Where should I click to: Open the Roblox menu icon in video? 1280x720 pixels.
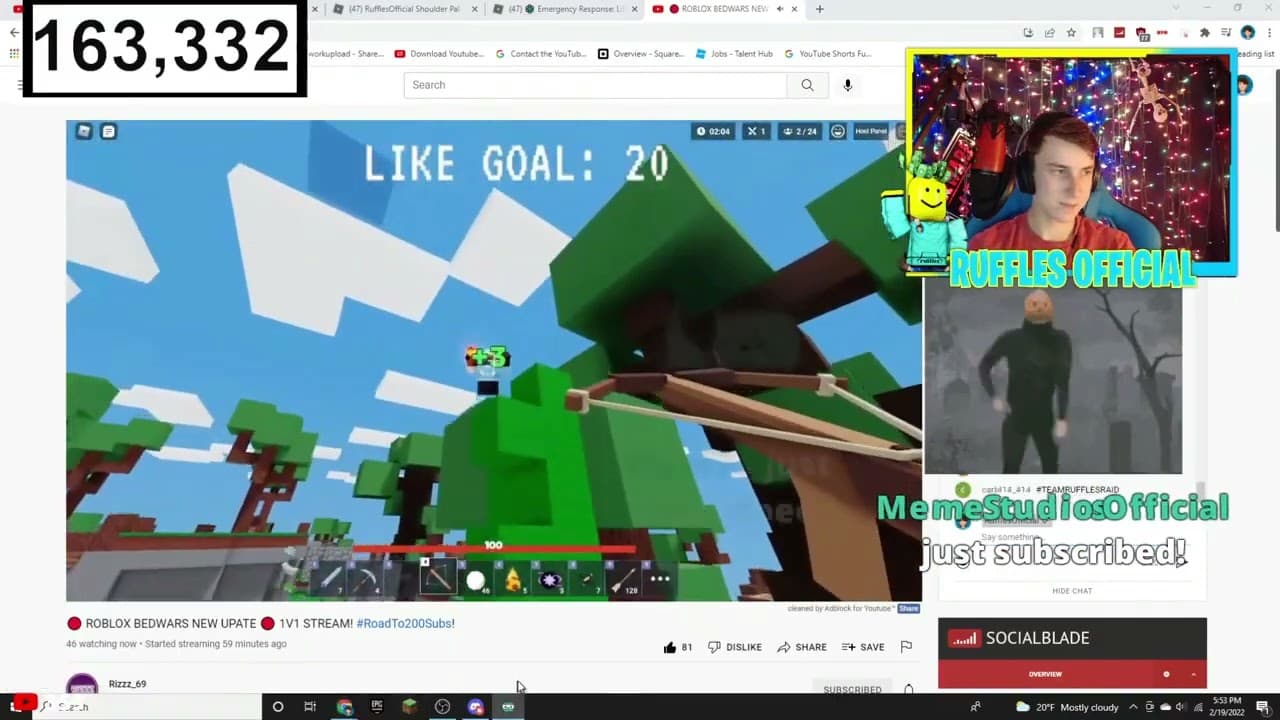[x=84, y=131]
